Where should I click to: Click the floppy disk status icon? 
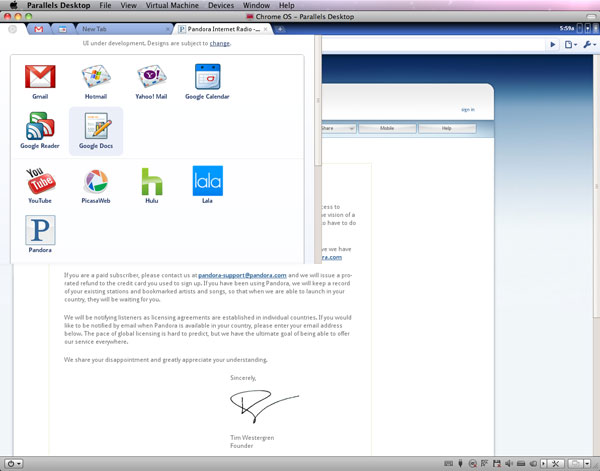(497, 464)
